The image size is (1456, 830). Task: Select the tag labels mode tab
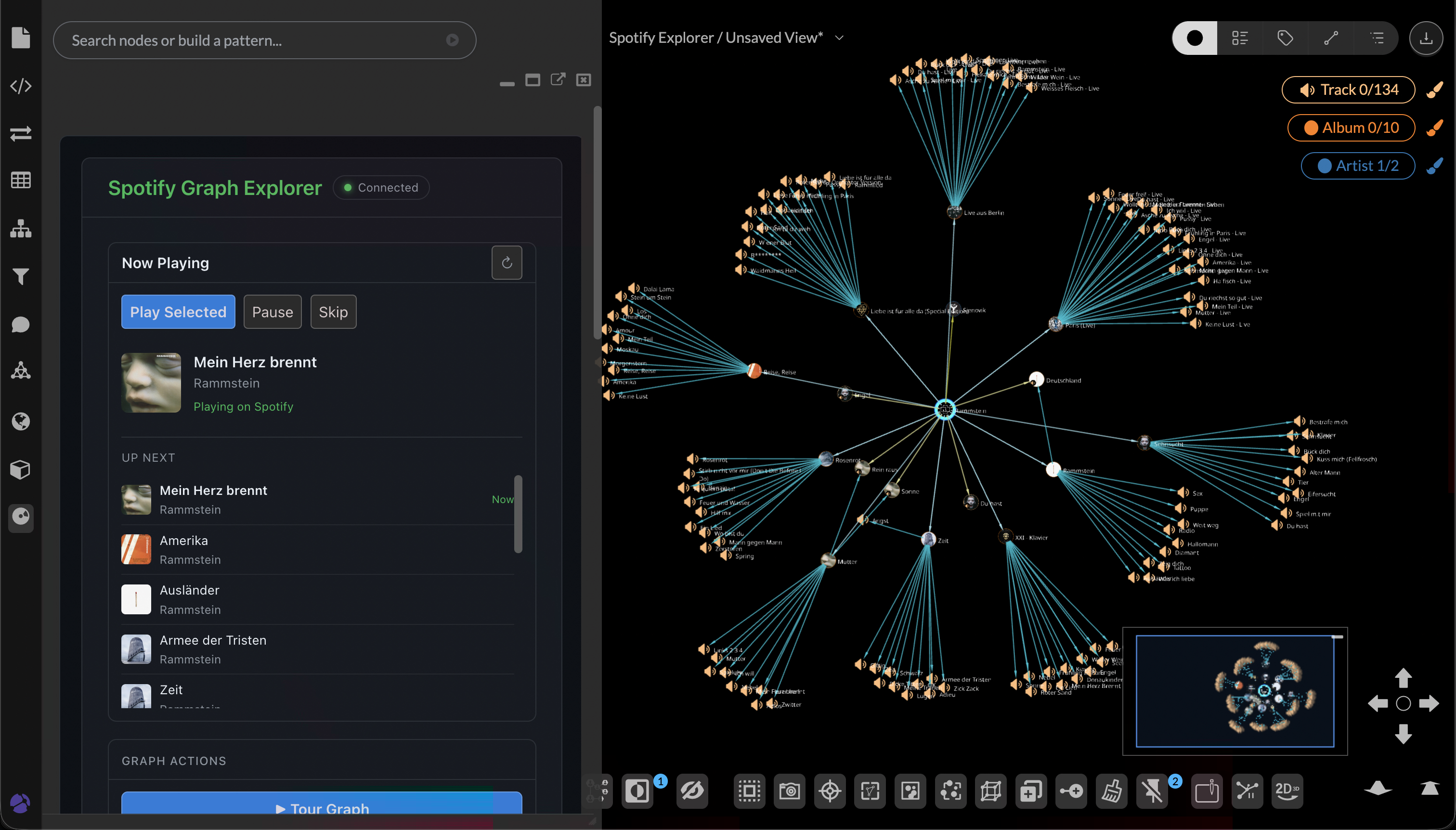pyautogui.click(x=1285, y=38)
